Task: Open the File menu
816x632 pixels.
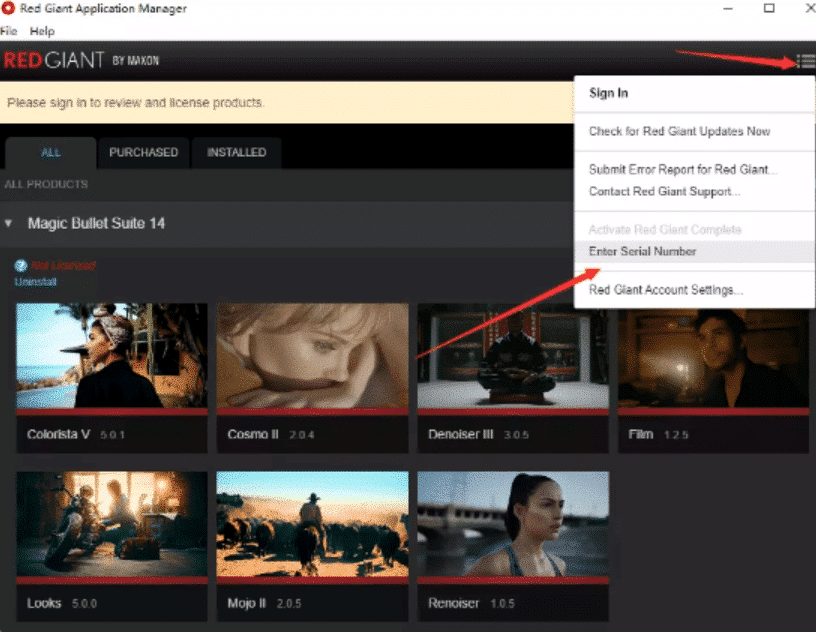Action: tap(9, 31)
